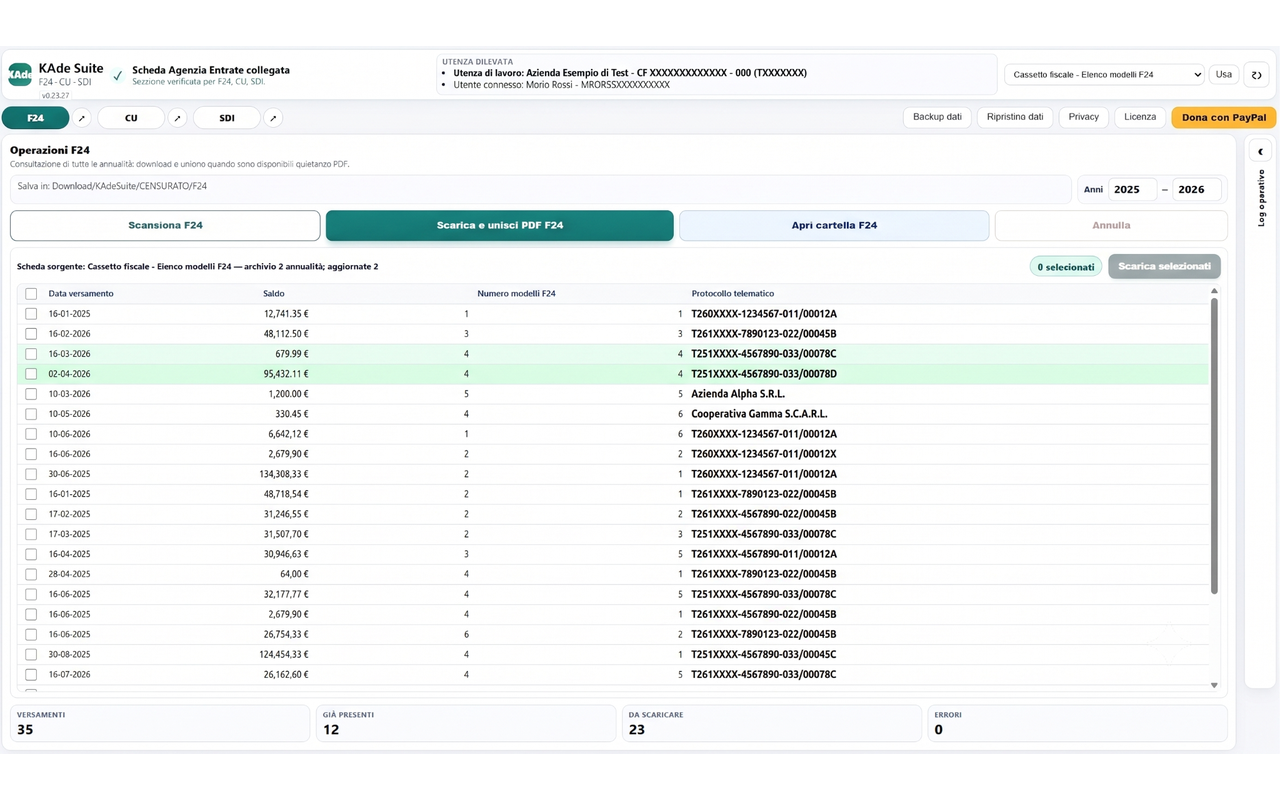The width and height of the screenshot is (1280, 800).
Task: Click scrollbar up arrow of payments table
Action: pyautogui.click(x=1215, y=291)
